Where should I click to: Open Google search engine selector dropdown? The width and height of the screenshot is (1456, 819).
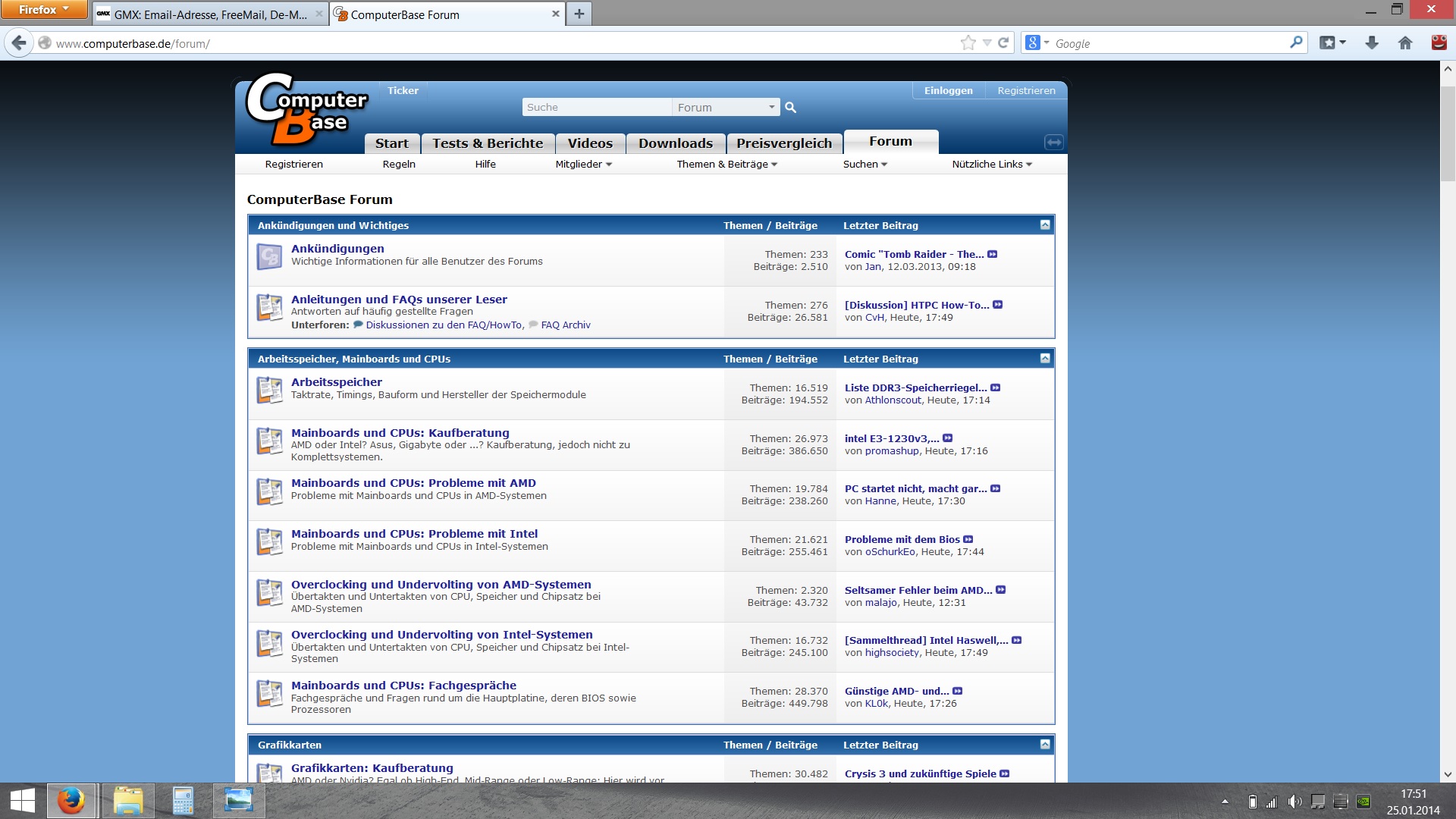(1037, 43)
